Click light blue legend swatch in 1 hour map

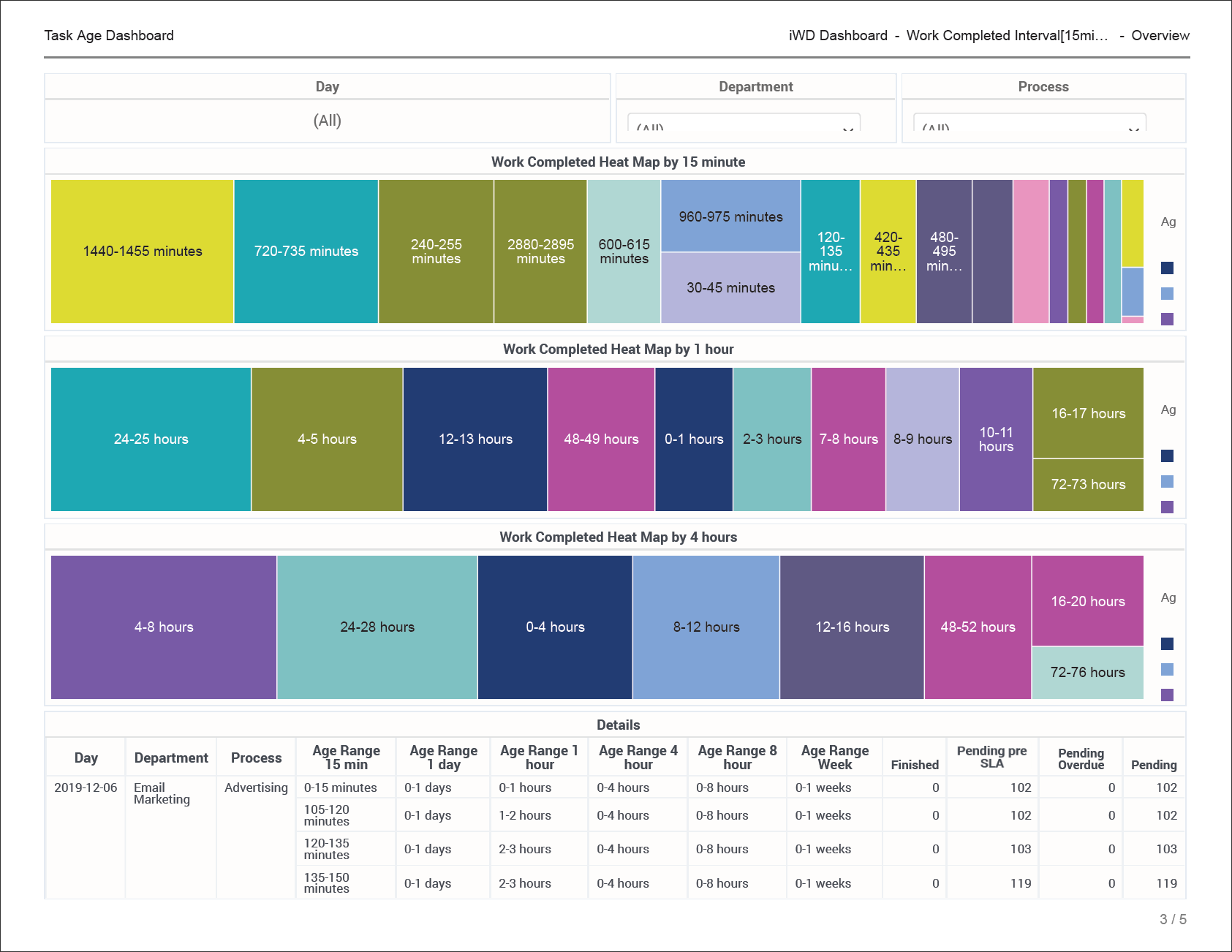1167,482
